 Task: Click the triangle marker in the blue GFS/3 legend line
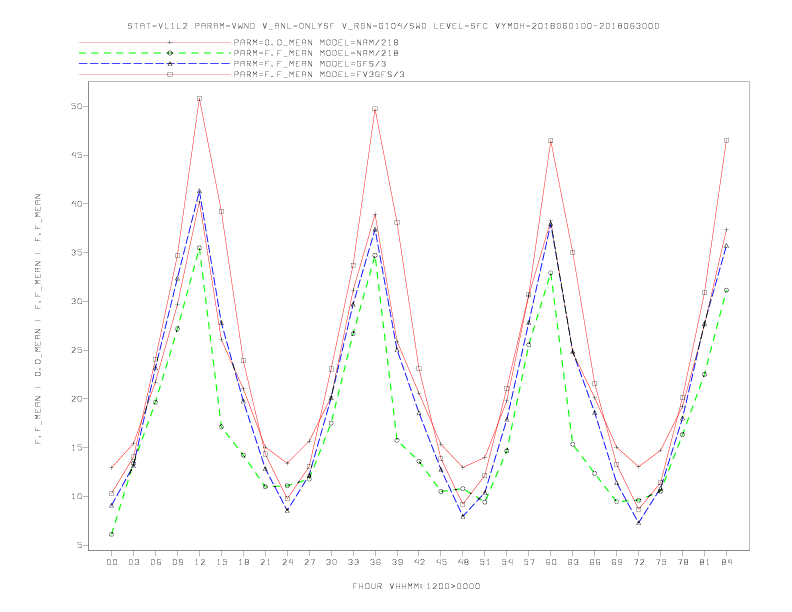pos(170,64)
